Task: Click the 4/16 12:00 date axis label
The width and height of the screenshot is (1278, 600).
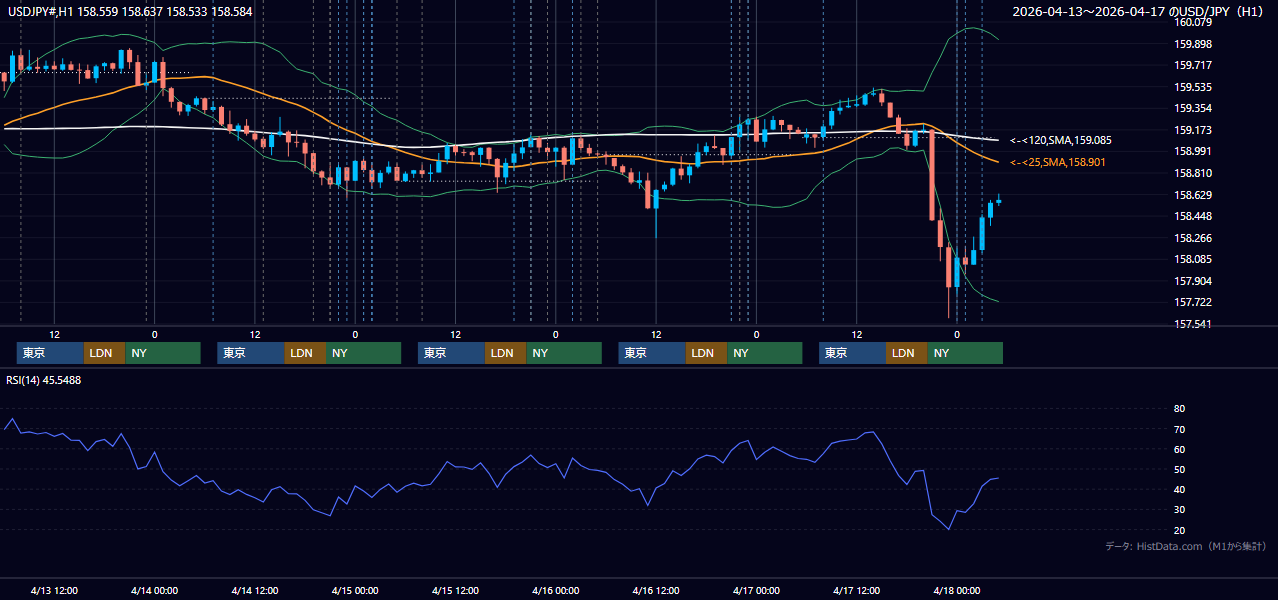Action: pos(656,590)
